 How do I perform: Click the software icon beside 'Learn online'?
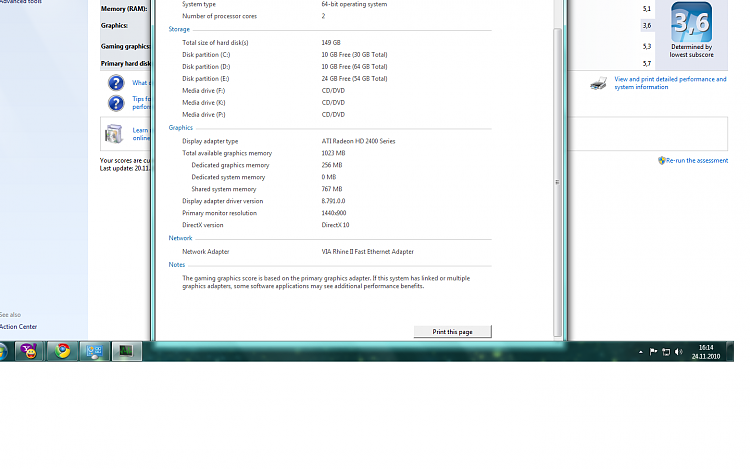point(114,134)
